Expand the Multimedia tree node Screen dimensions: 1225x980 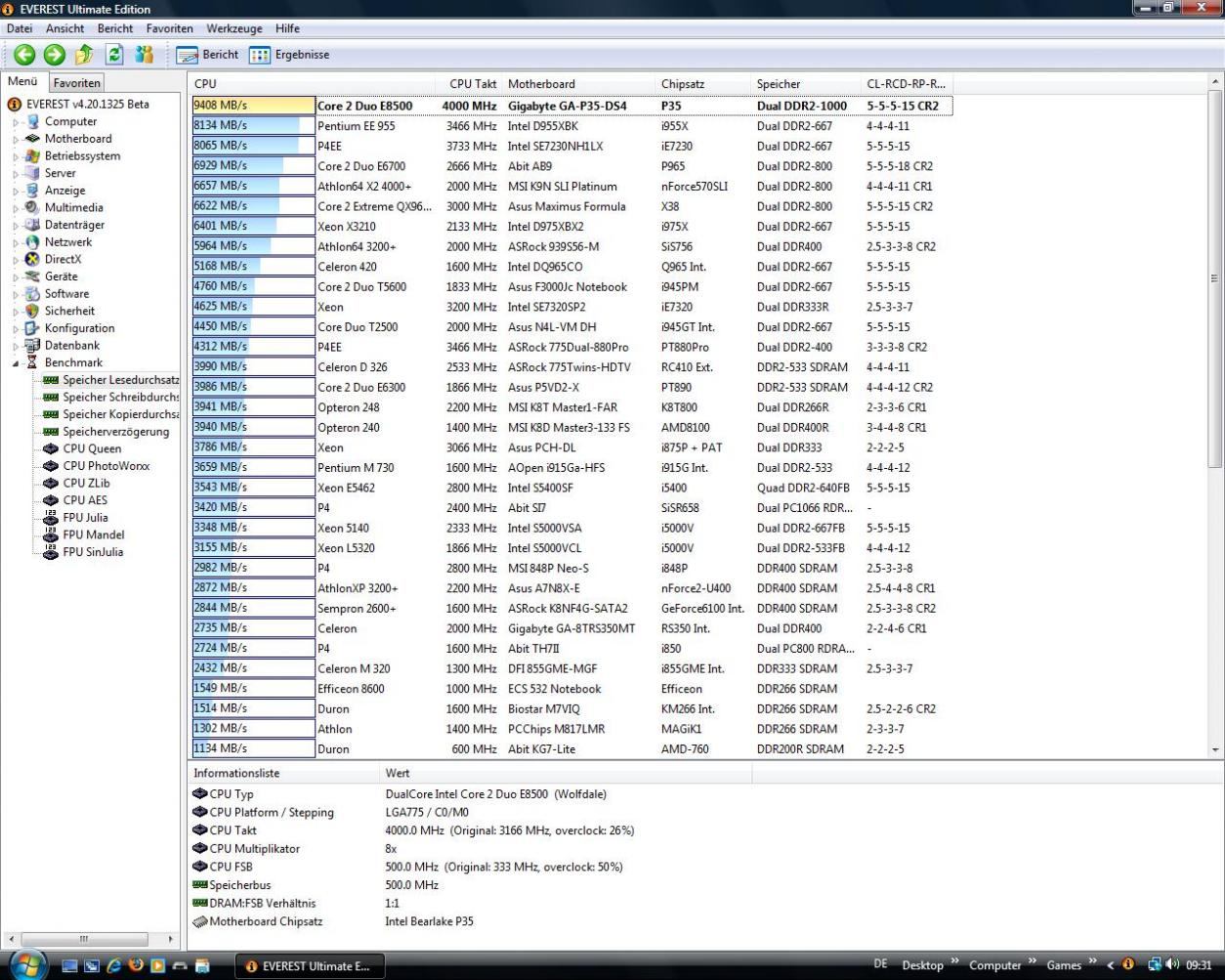(x=16, y=208)
